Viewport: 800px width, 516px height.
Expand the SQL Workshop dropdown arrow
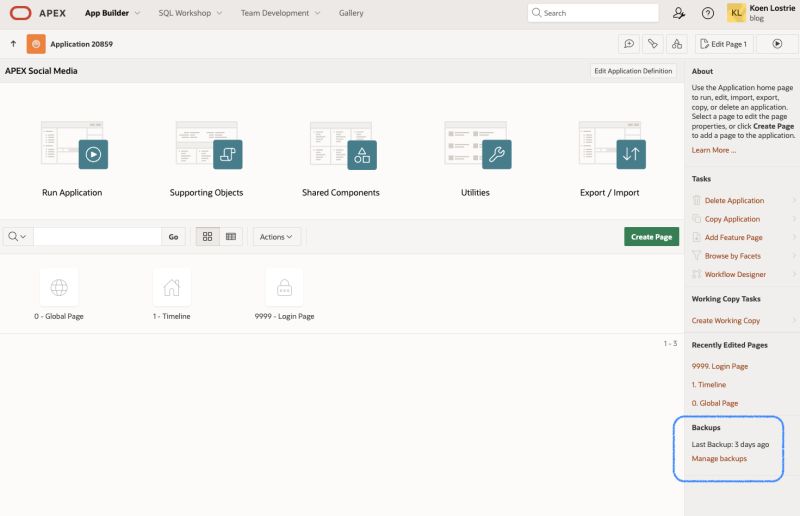219,13
